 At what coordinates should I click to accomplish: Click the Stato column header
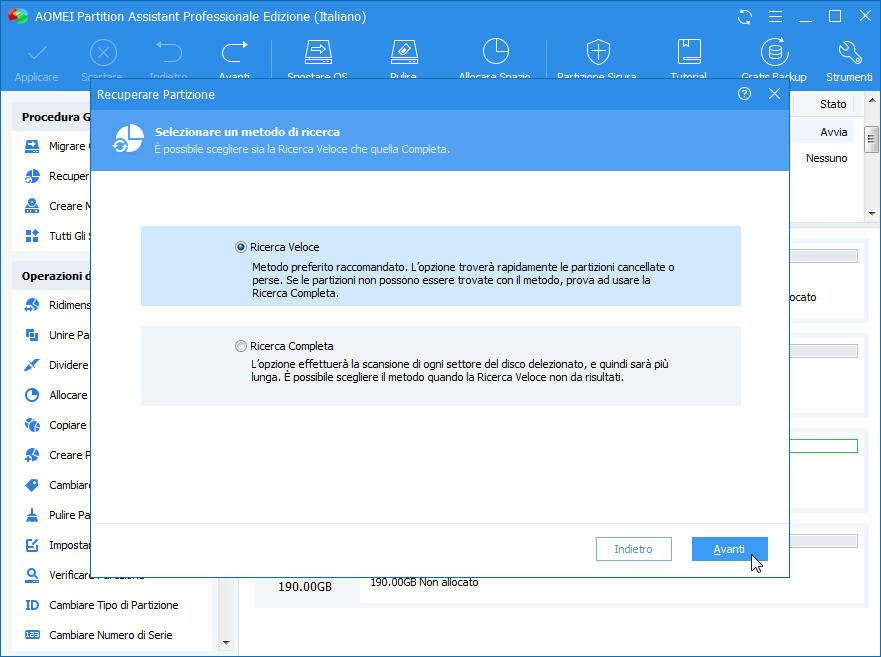(833, 104)
